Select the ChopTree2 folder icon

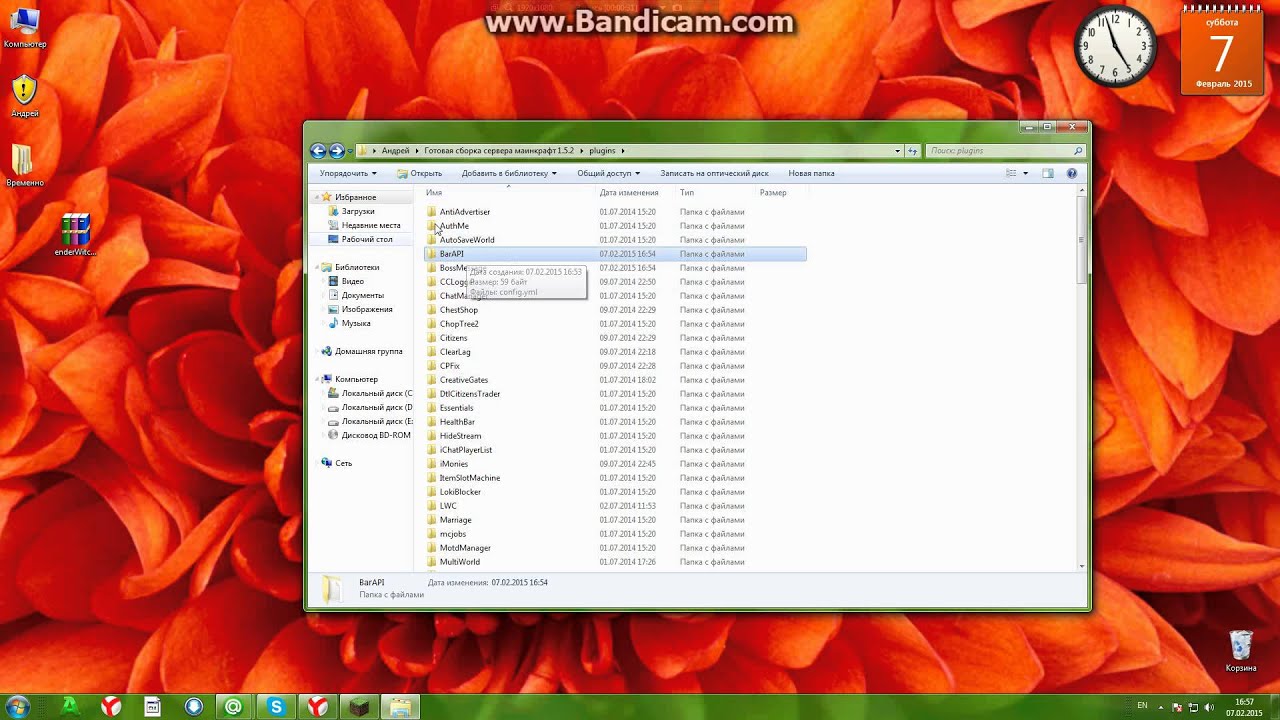coord(432,324)
